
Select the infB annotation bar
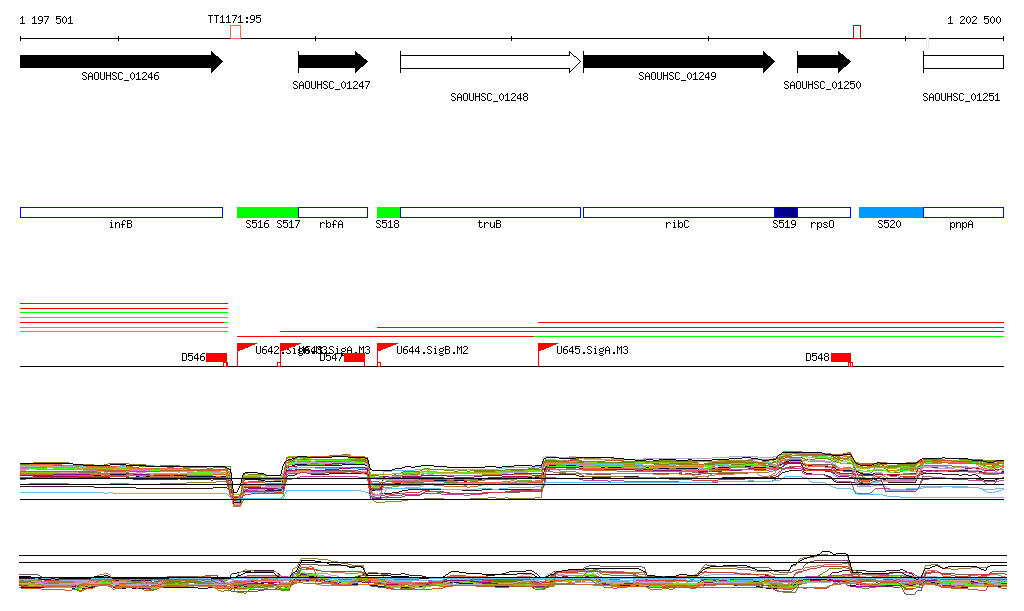pyautogui.click(x=120, y=212)
